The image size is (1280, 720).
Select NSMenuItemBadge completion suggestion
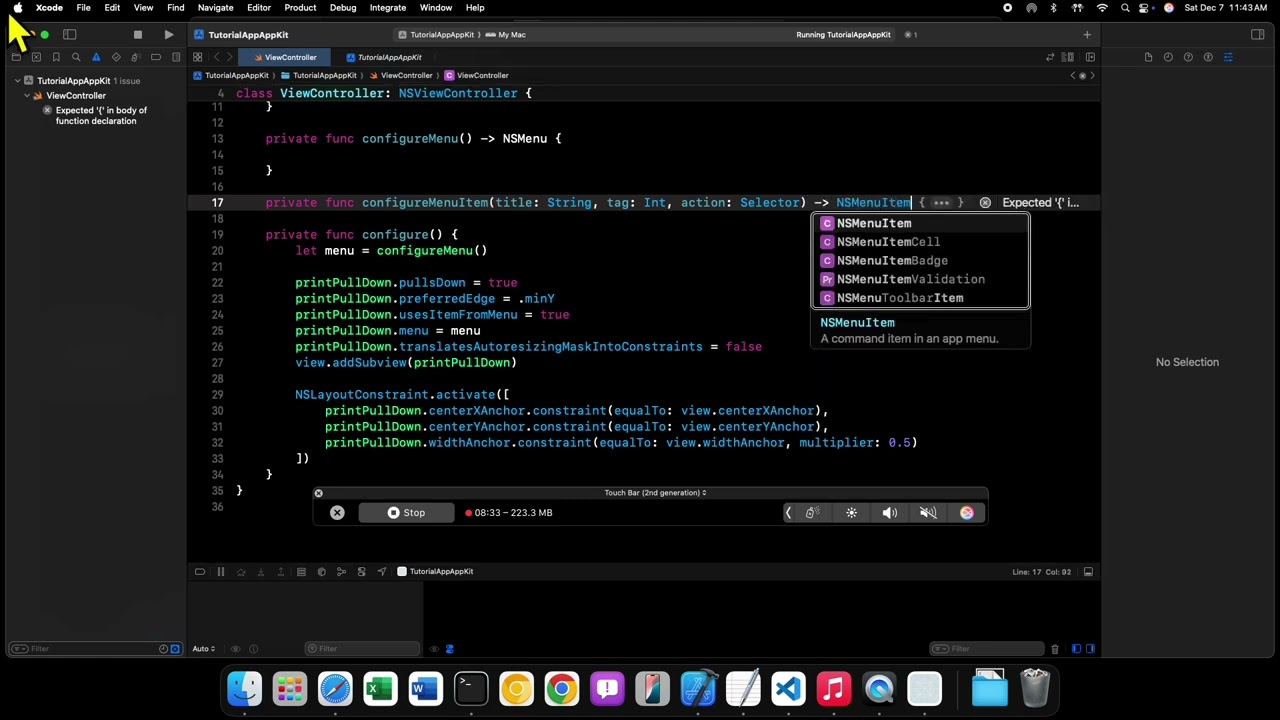point(920,261)
